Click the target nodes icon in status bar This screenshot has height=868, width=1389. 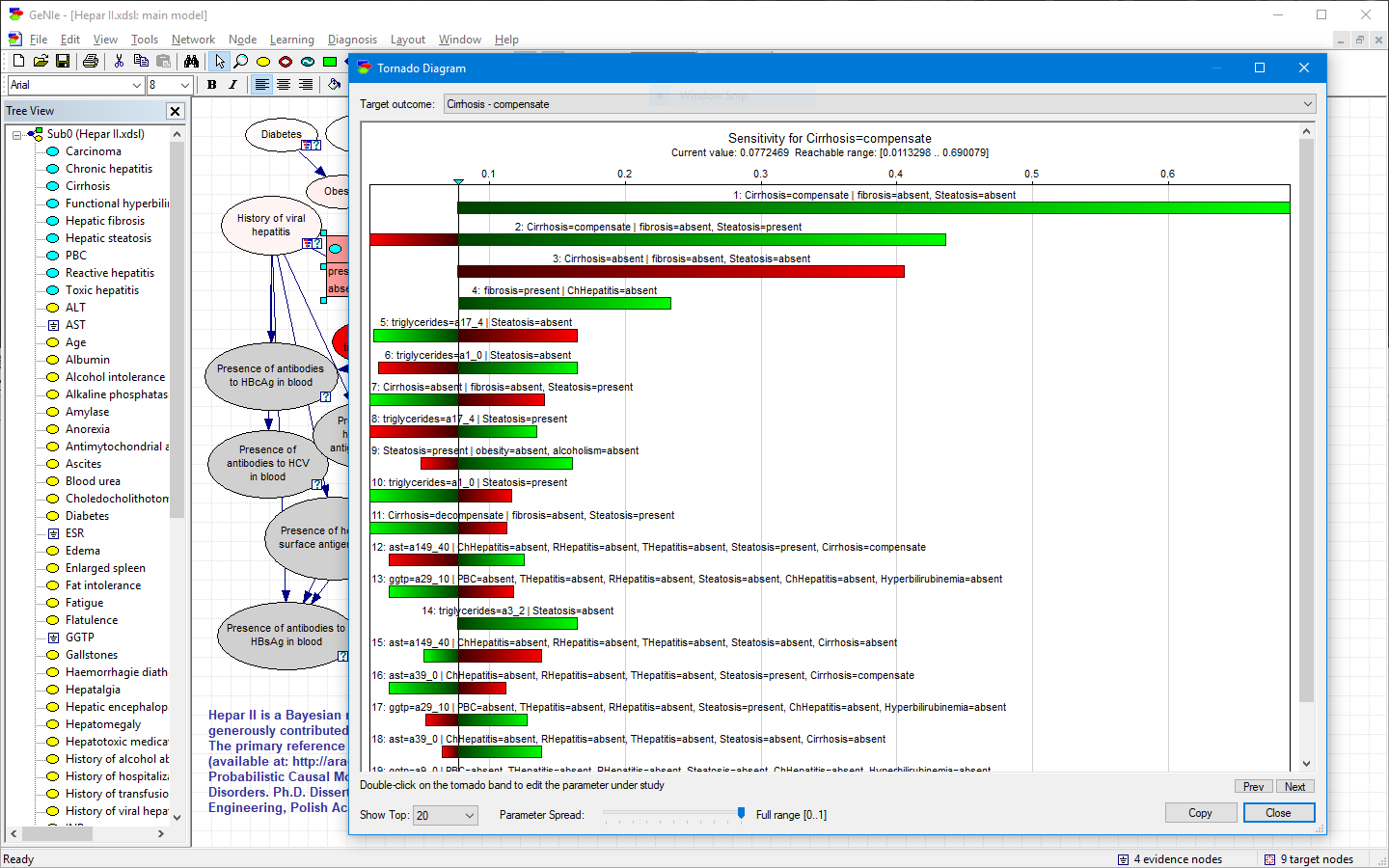point(1269,858)
